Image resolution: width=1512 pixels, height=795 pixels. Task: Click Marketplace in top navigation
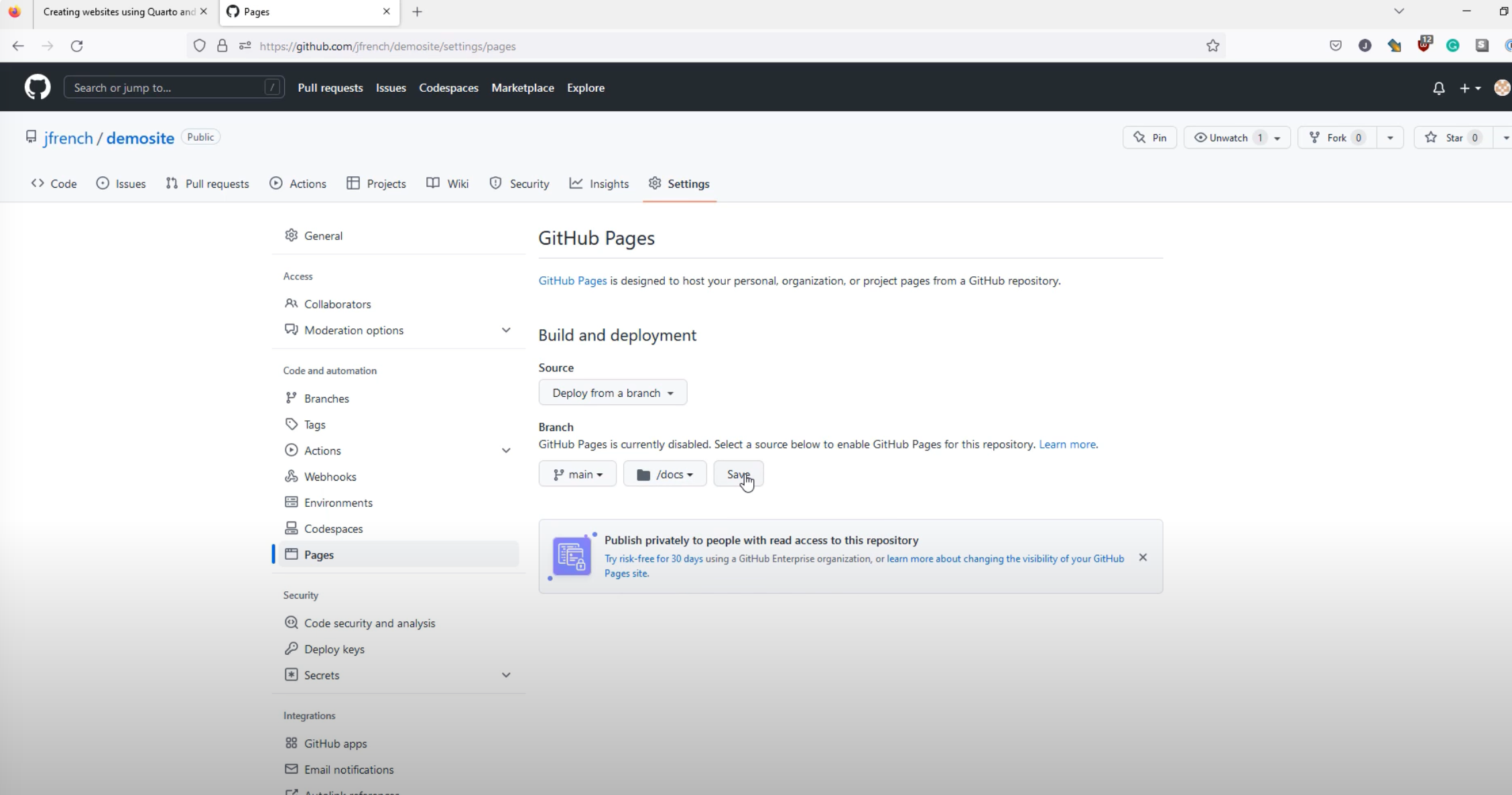click(x=523, y=88)
